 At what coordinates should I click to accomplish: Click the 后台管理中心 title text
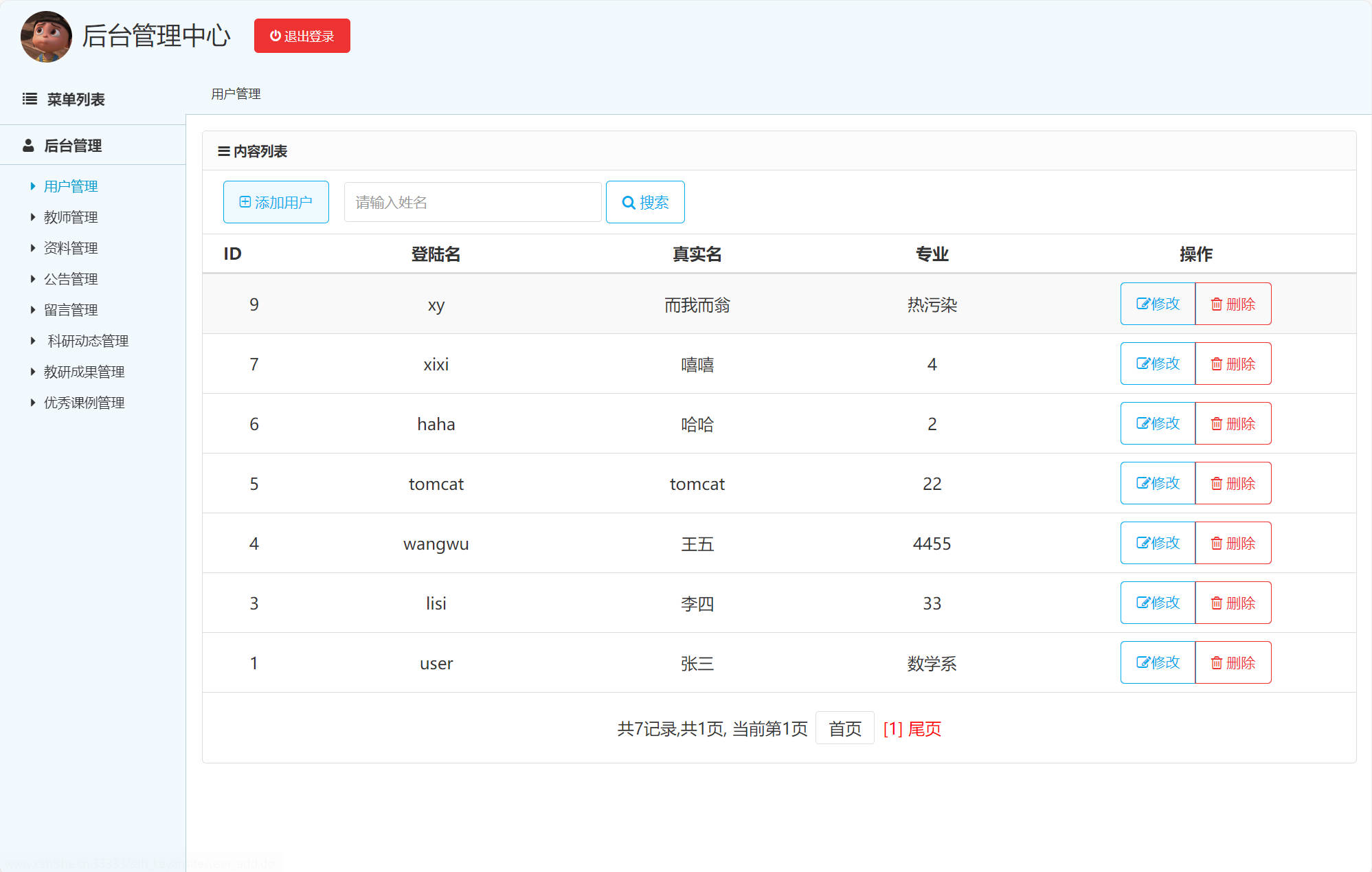157,36
